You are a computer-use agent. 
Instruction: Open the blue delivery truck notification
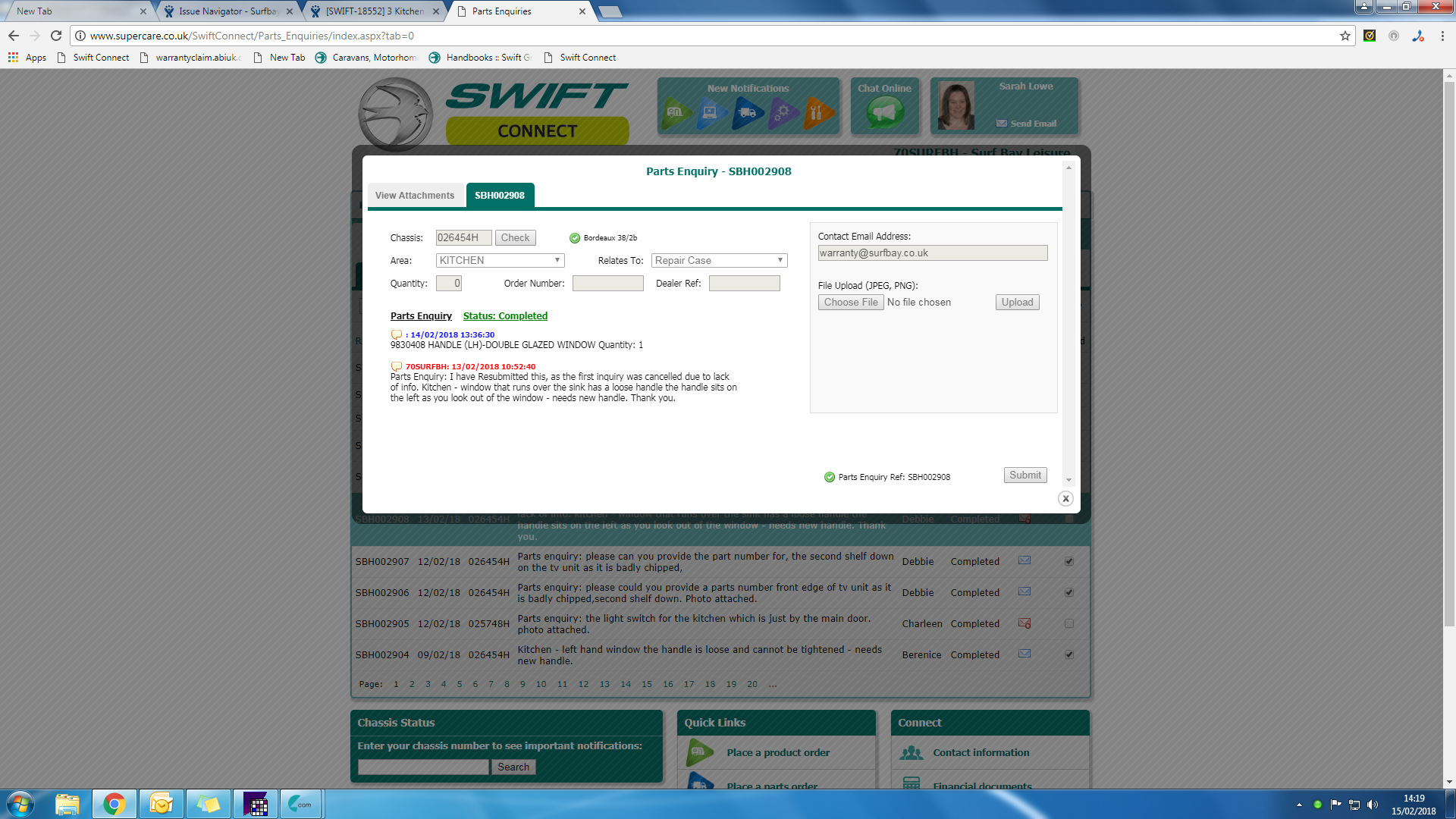748,113
